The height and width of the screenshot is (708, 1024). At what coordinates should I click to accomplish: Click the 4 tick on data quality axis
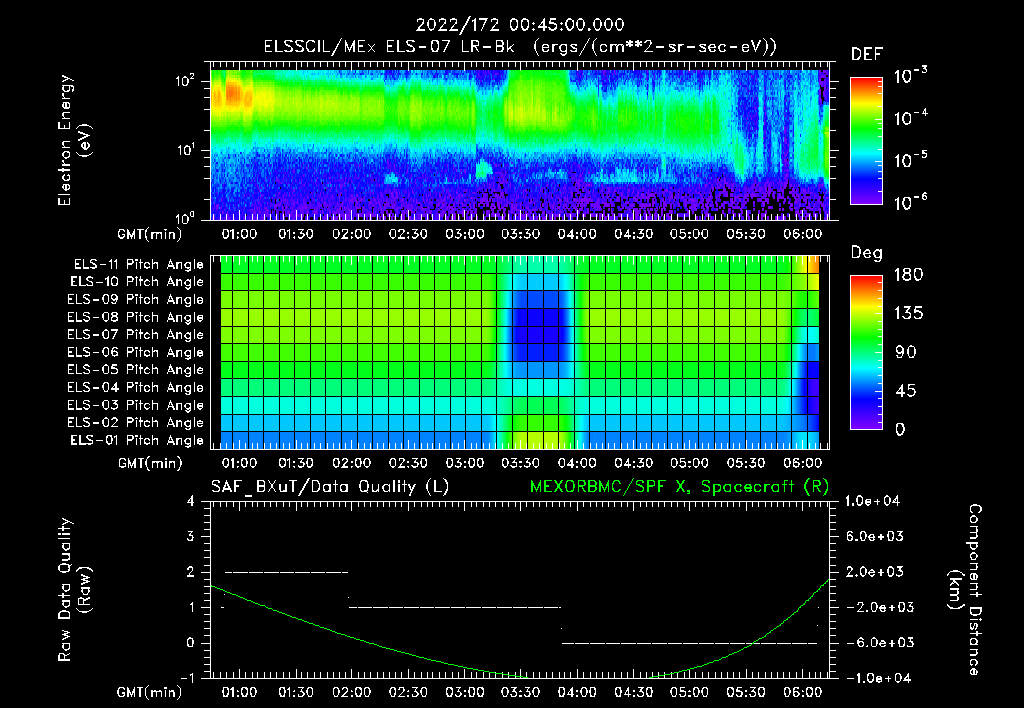coord(191,501)
